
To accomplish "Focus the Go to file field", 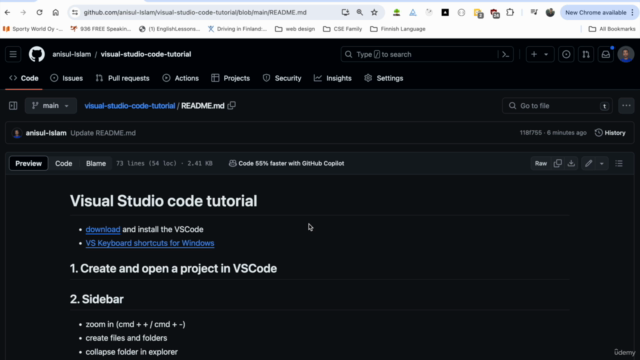I will [557, 106].
